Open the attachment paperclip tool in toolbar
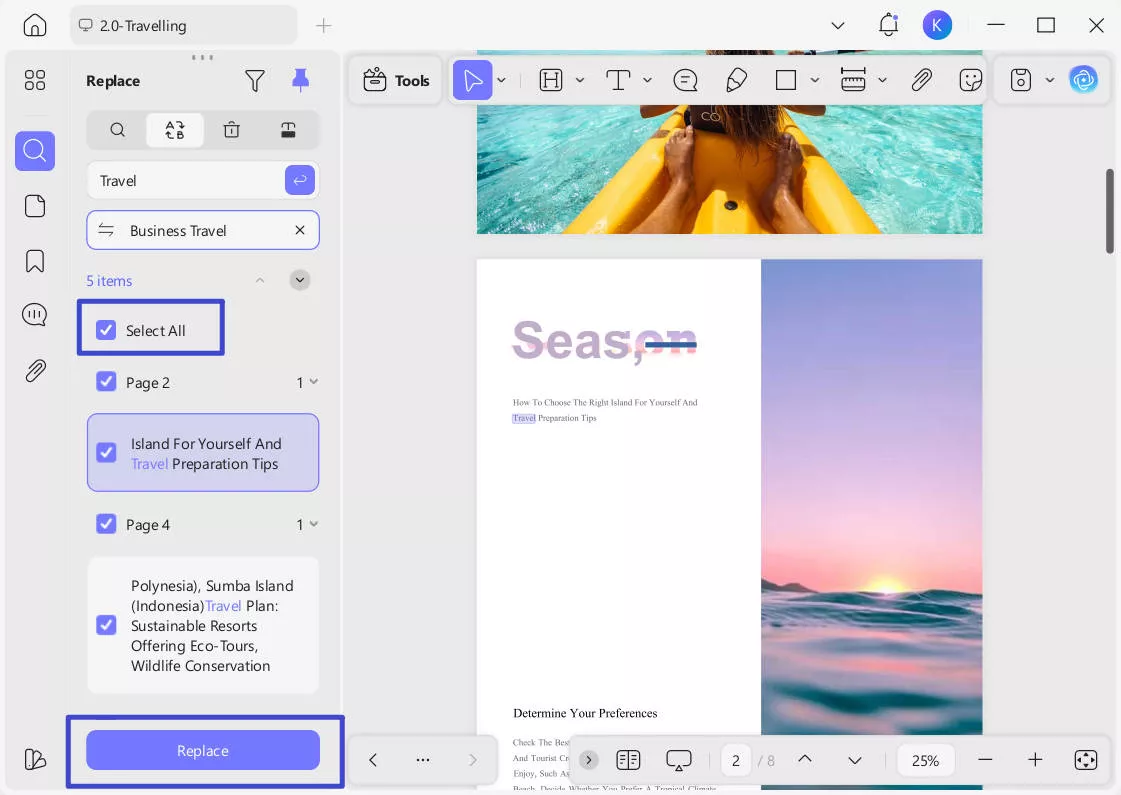Screen dimensions: 1121x795 pos(921,81)
